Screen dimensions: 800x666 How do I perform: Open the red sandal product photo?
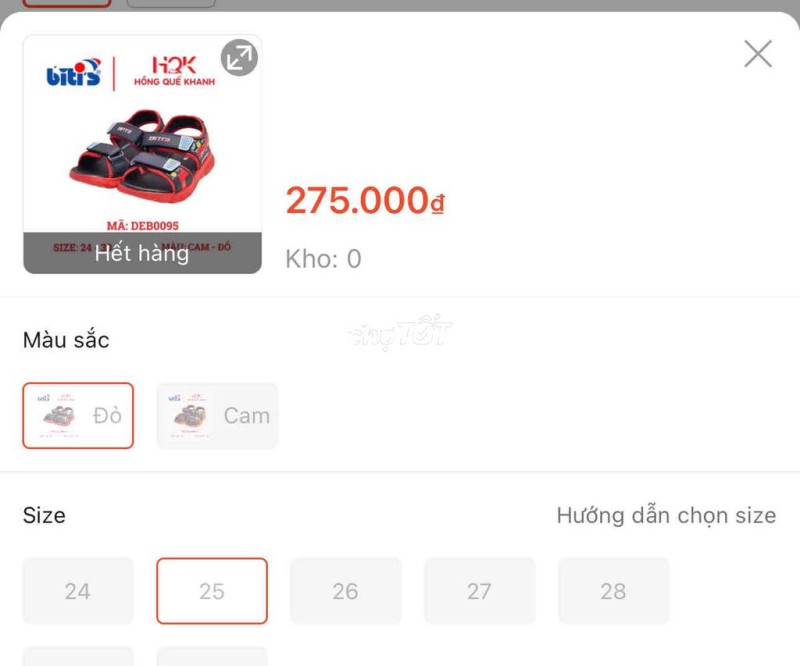tap(143, 155)
